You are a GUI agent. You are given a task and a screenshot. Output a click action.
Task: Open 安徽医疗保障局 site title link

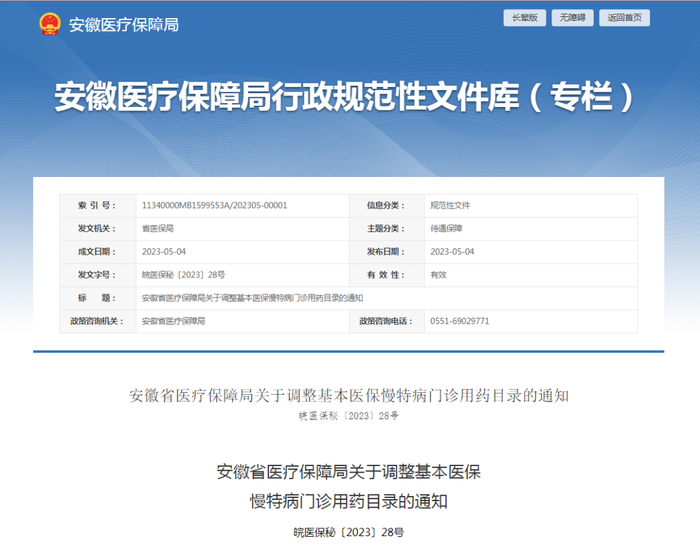pyautogui.click(x=124, y=25)
